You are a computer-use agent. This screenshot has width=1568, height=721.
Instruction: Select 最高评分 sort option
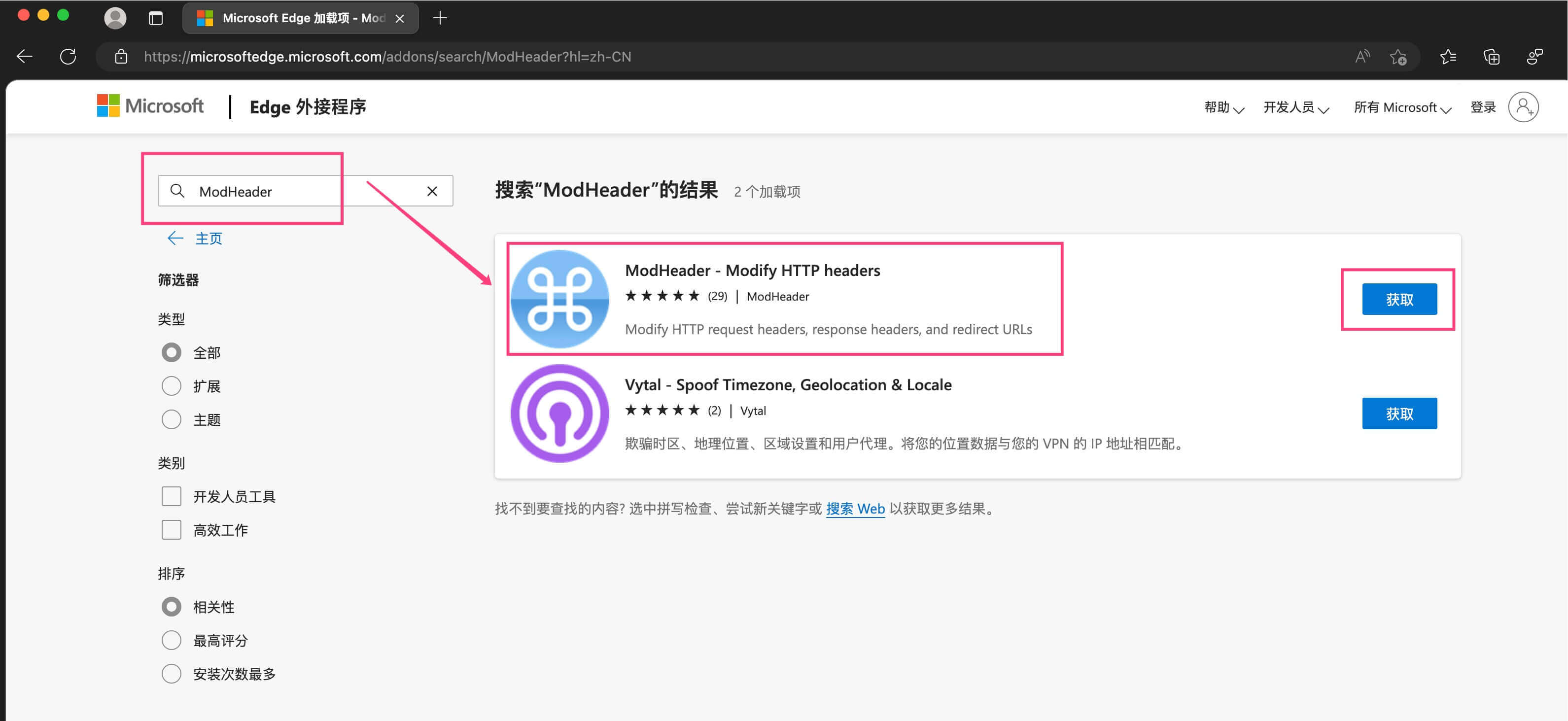(x=172, y=640)
